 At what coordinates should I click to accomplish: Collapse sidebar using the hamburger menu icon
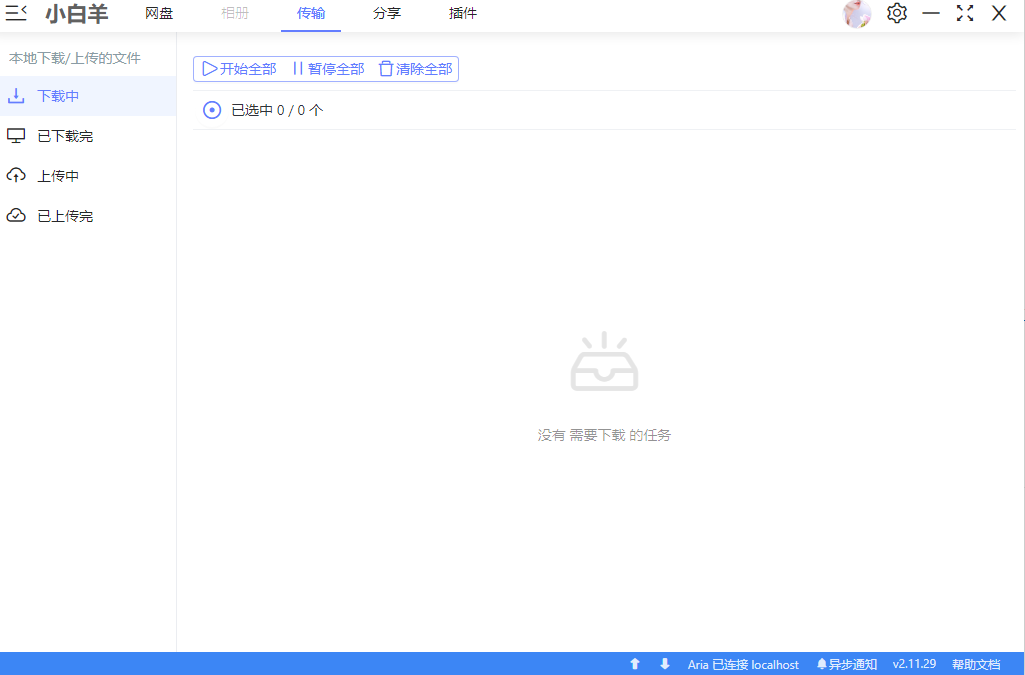click(x=17, y=13)
